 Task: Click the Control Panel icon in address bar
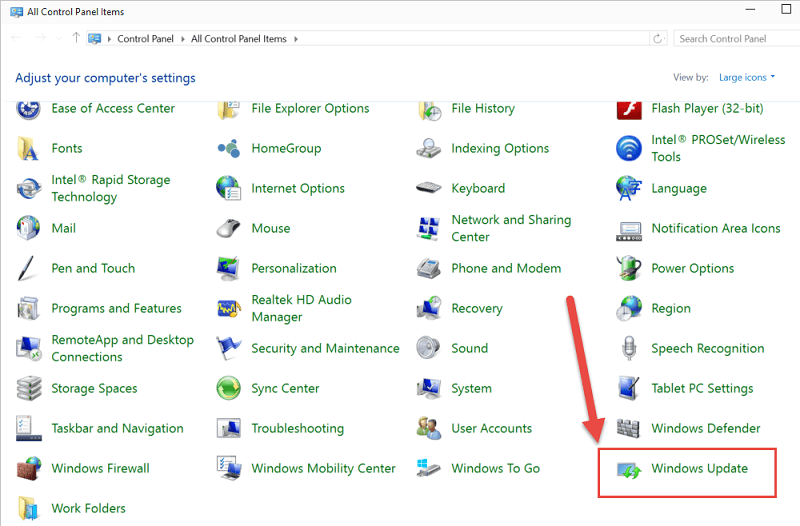[94, 39]
